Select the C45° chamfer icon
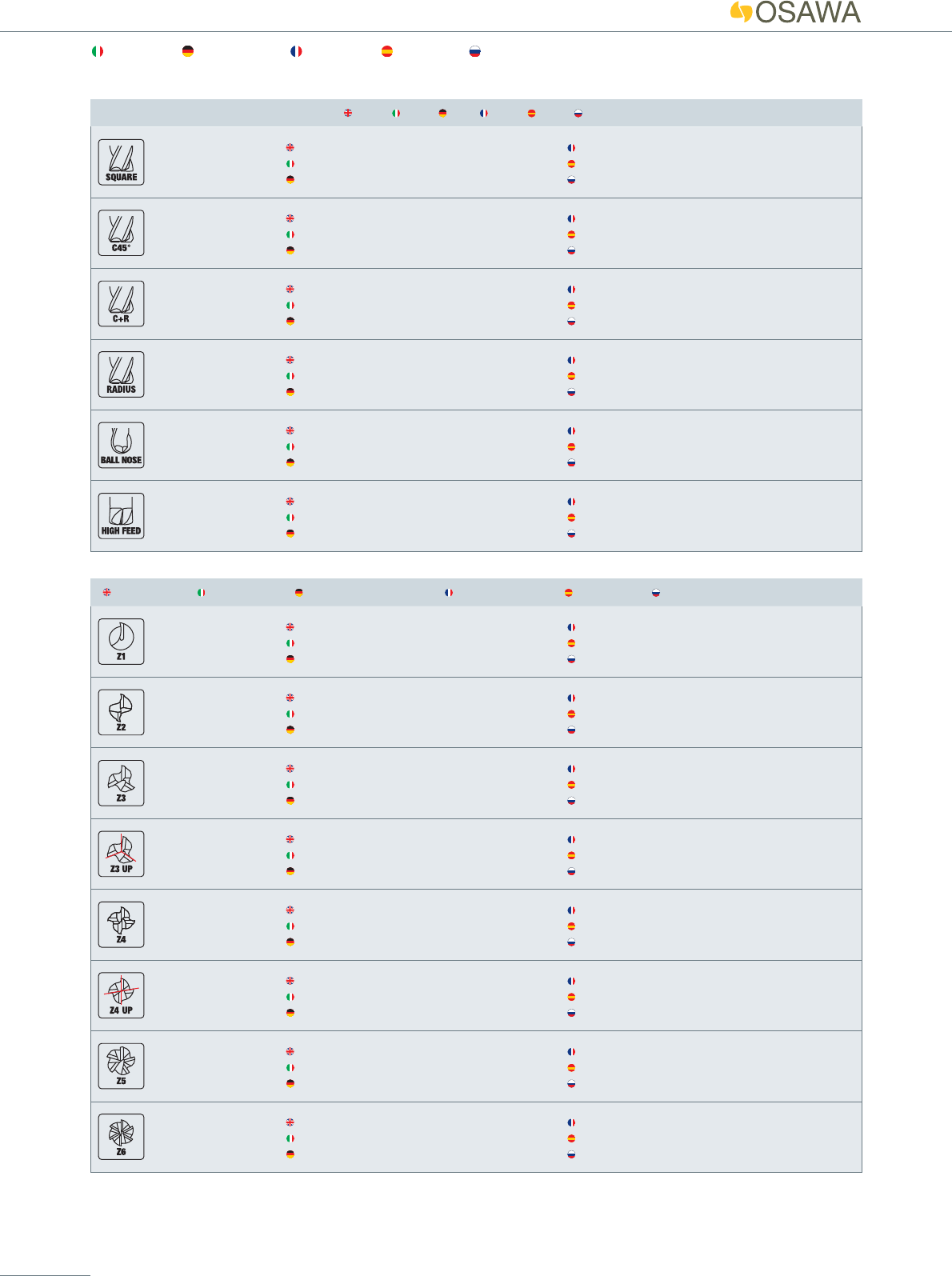The height and width of the screenshot is (1276, 952). (x=121, y=233)
